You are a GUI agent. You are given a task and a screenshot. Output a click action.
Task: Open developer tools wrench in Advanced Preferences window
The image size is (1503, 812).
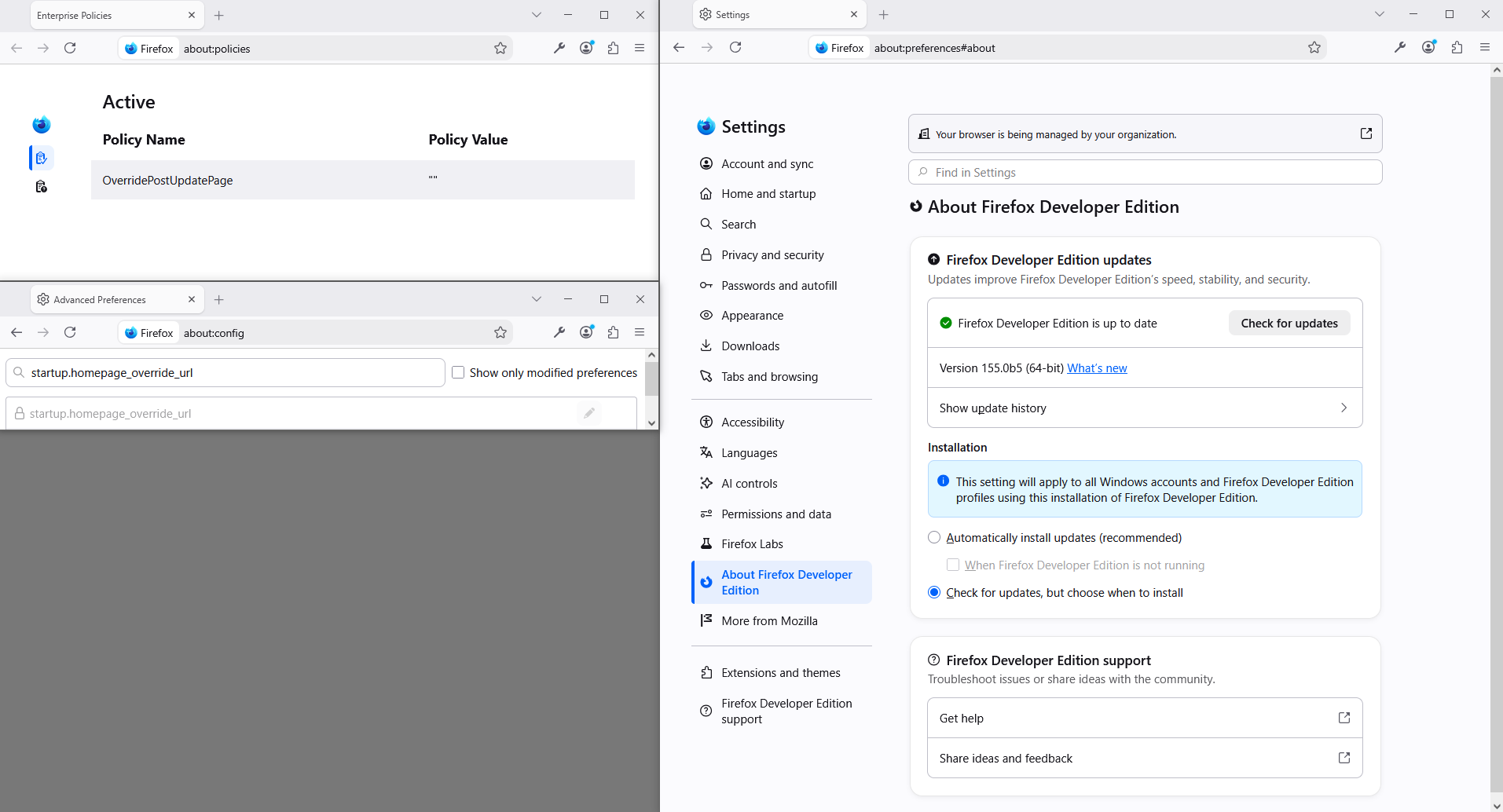(559, 332)
